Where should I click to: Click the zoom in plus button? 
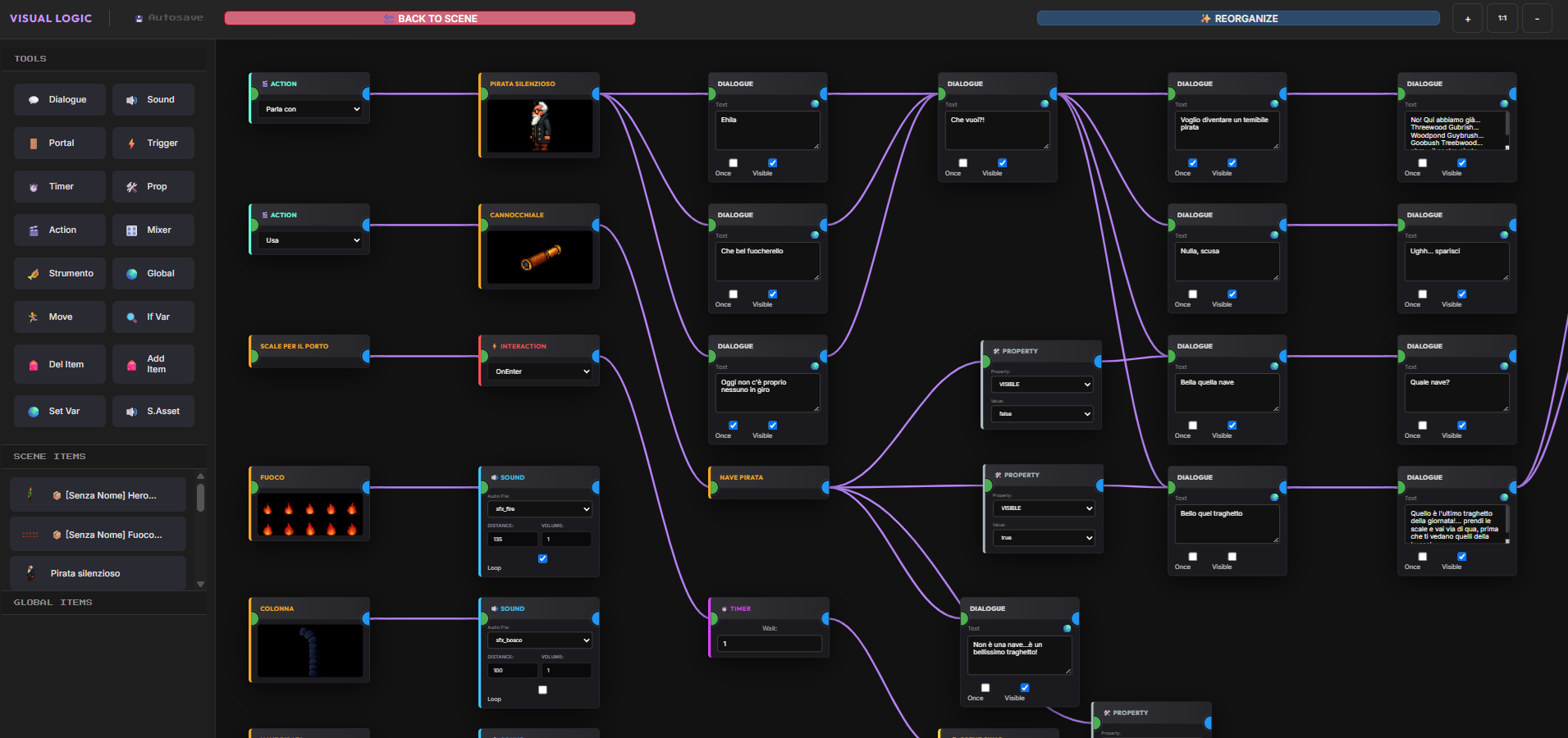pos(1467,18)
